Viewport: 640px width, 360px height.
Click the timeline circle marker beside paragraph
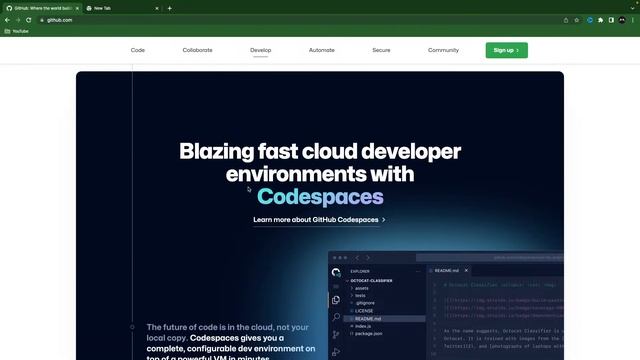[x=132, y=327]
